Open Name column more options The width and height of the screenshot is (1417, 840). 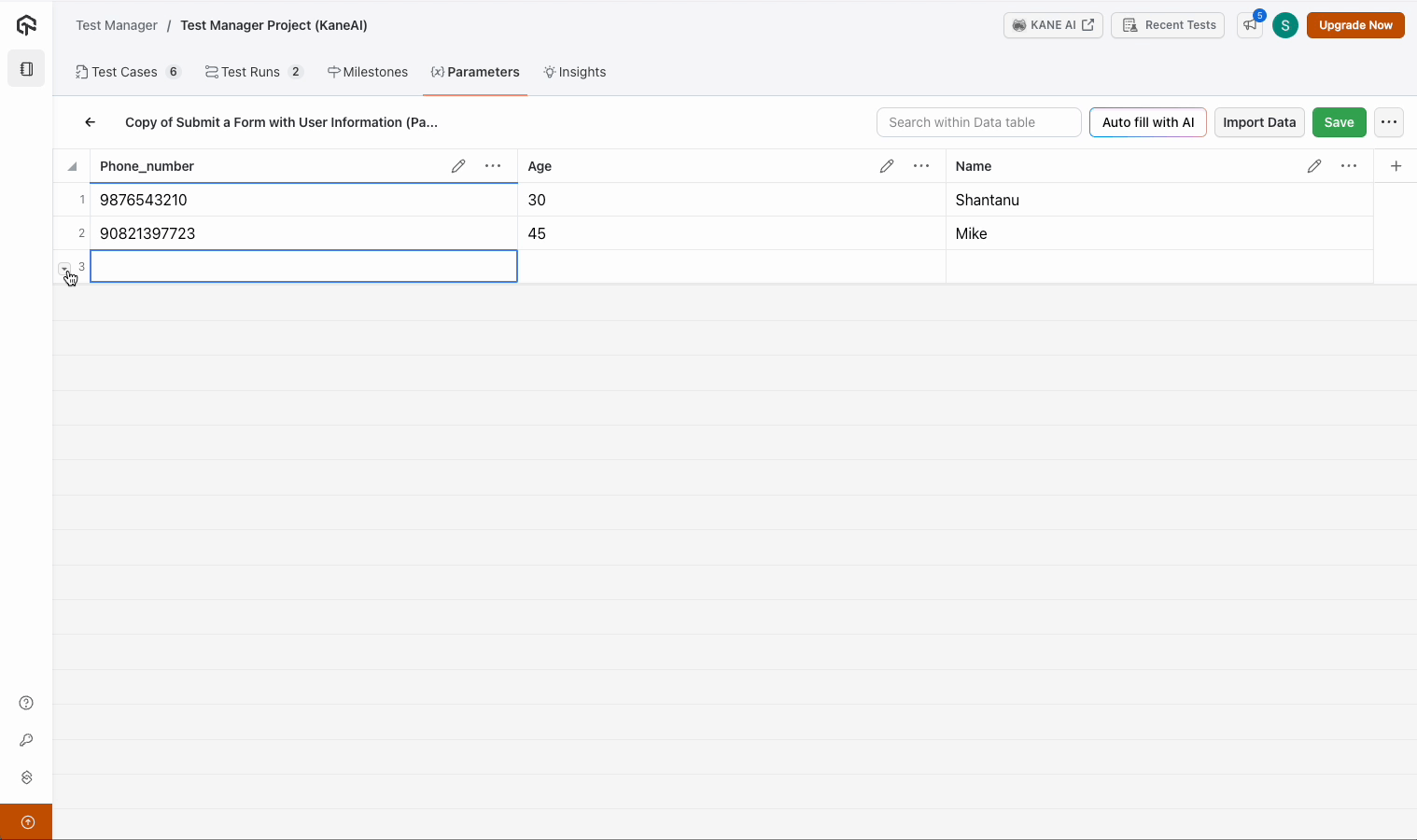[1349, 166]
